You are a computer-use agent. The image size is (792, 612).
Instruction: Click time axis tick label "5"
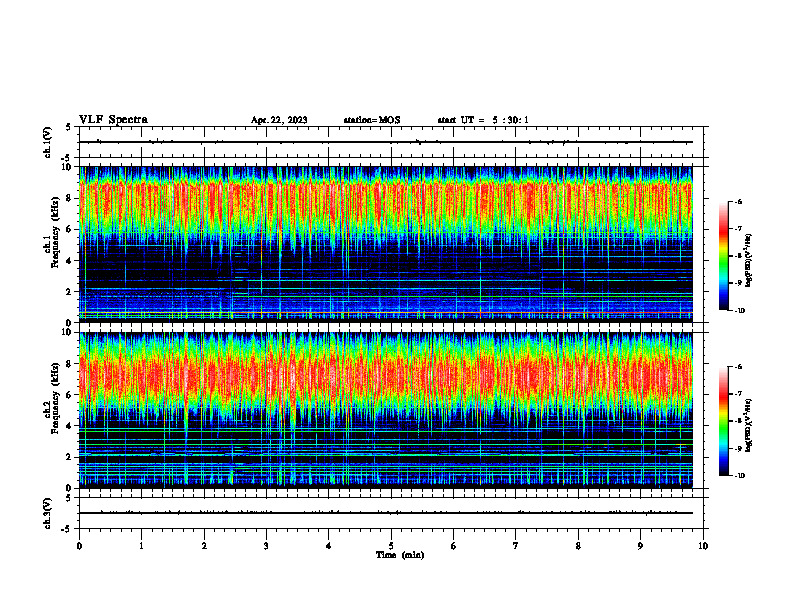(x=391, y=546)
